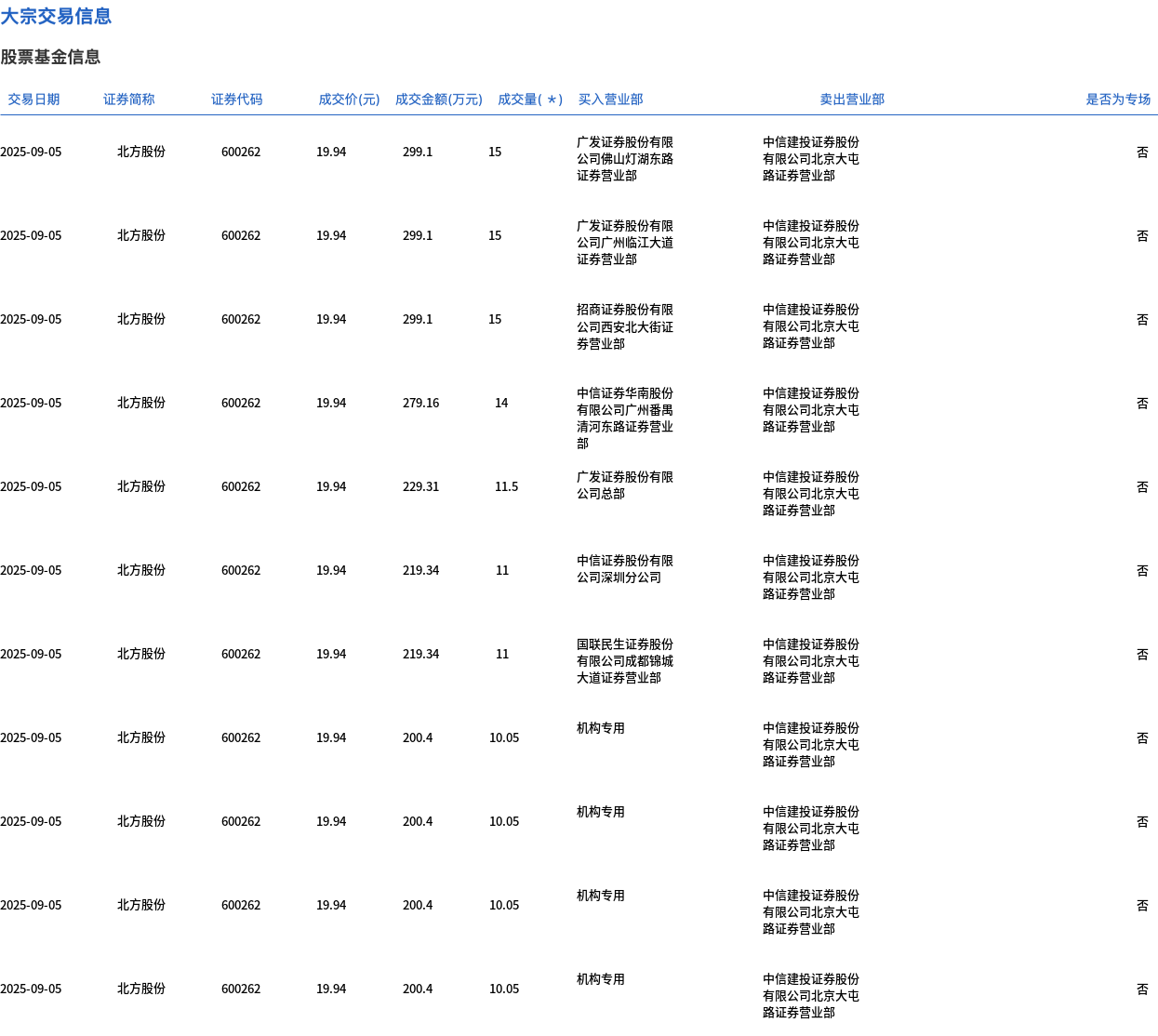Click amount 279.16 cell
The width and height of the screenshot is (1158, 1036).
tap(420, 403)
